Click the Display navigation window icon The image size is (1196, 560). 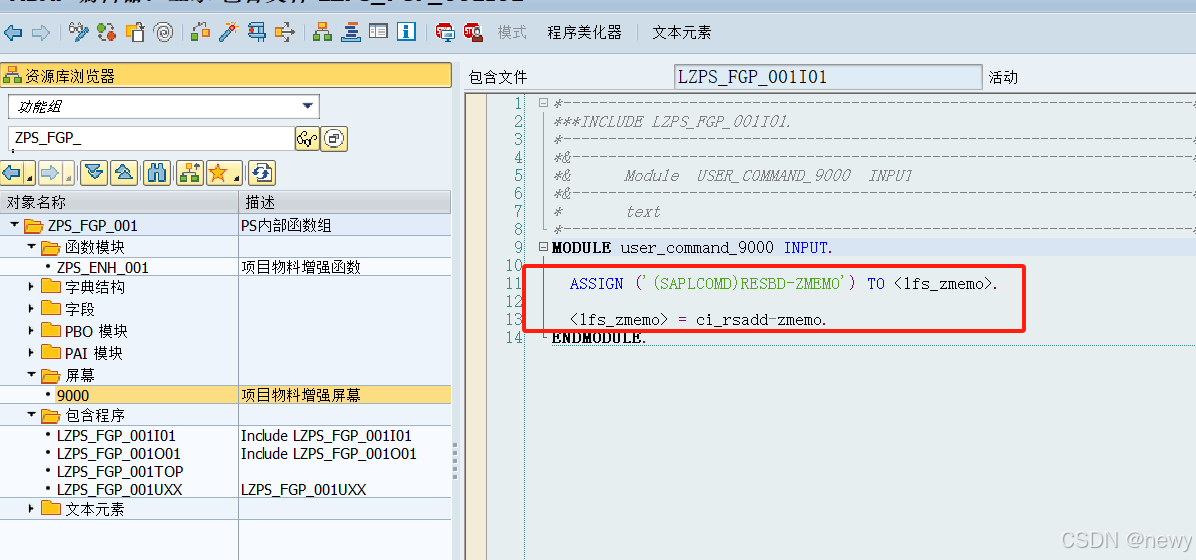350,32
